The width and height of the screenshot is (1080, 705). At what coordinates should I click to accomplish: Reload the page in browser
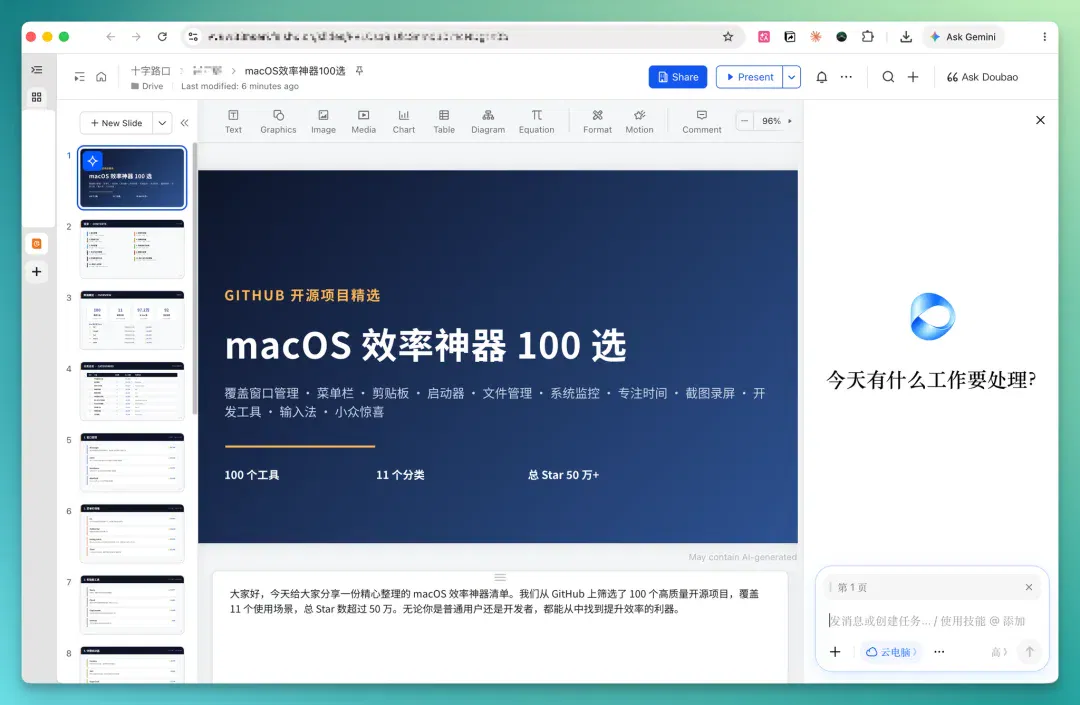[x=162, y=36]
